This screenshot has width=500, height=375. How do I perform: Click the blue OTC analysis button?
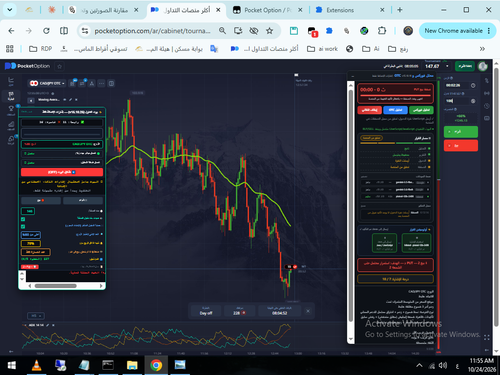(395, 110)
